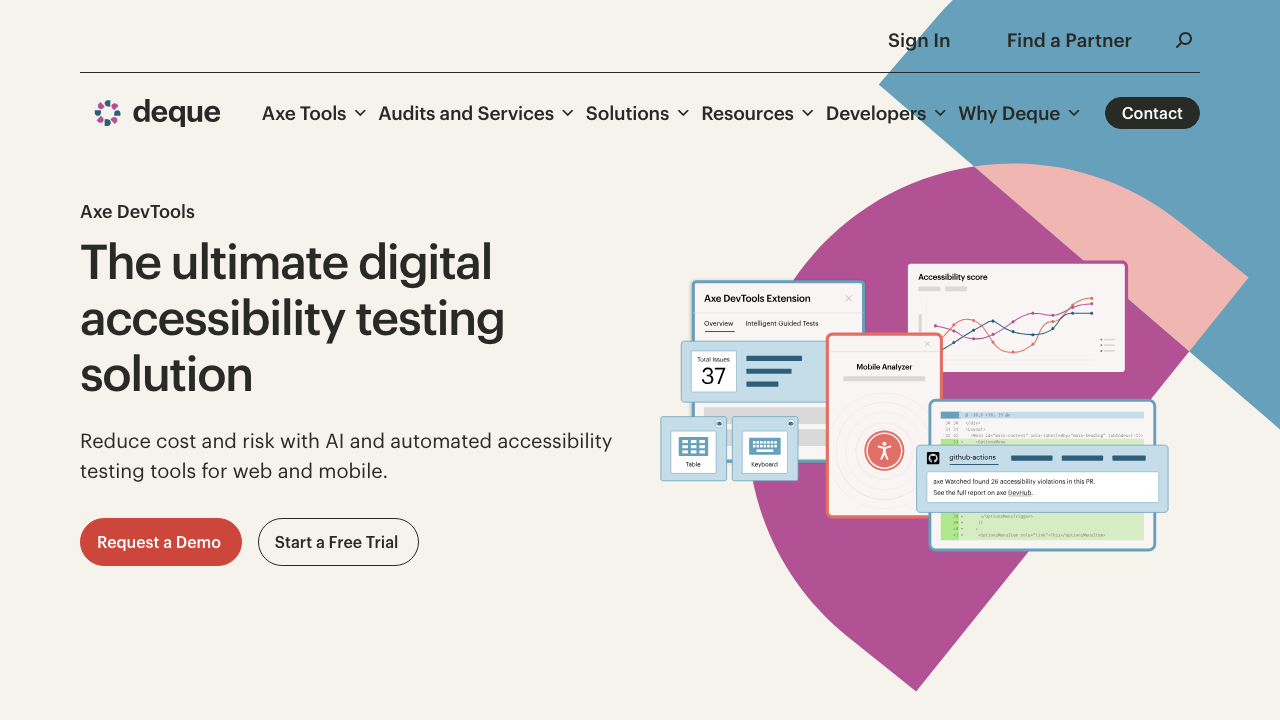The height and width of the screenshot is (720, 1280).
Task: Click the Total Issues 37 card
Action: (713, 371)
